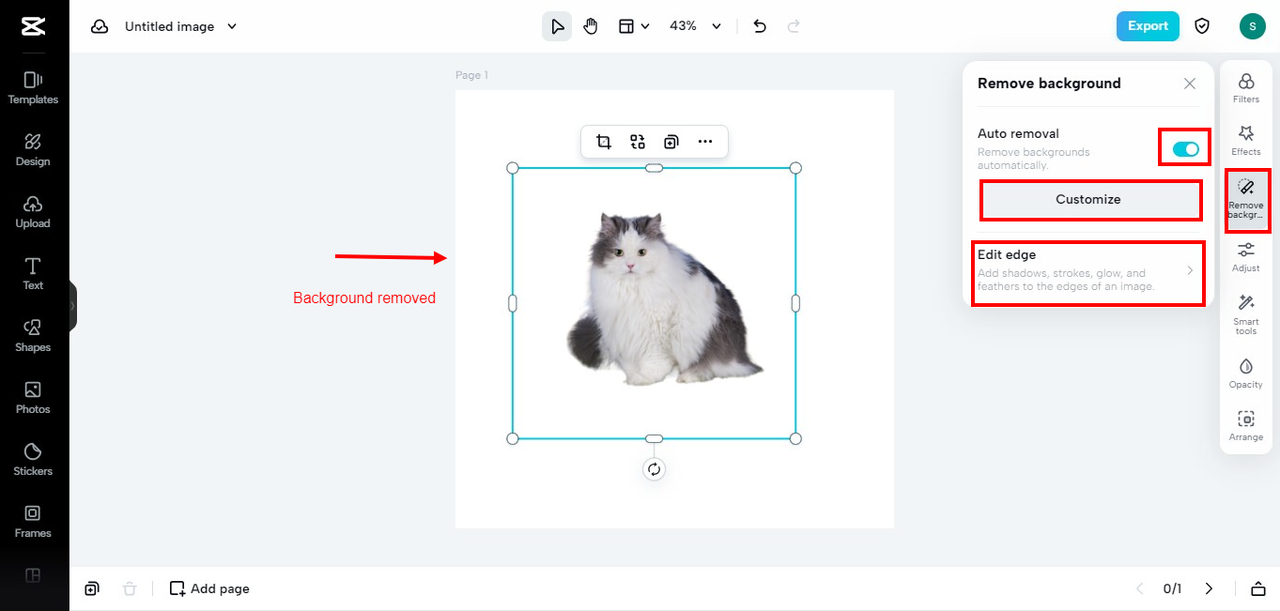
Task: Switch to the Stickers tab
Action: click(x=33, y=459)
